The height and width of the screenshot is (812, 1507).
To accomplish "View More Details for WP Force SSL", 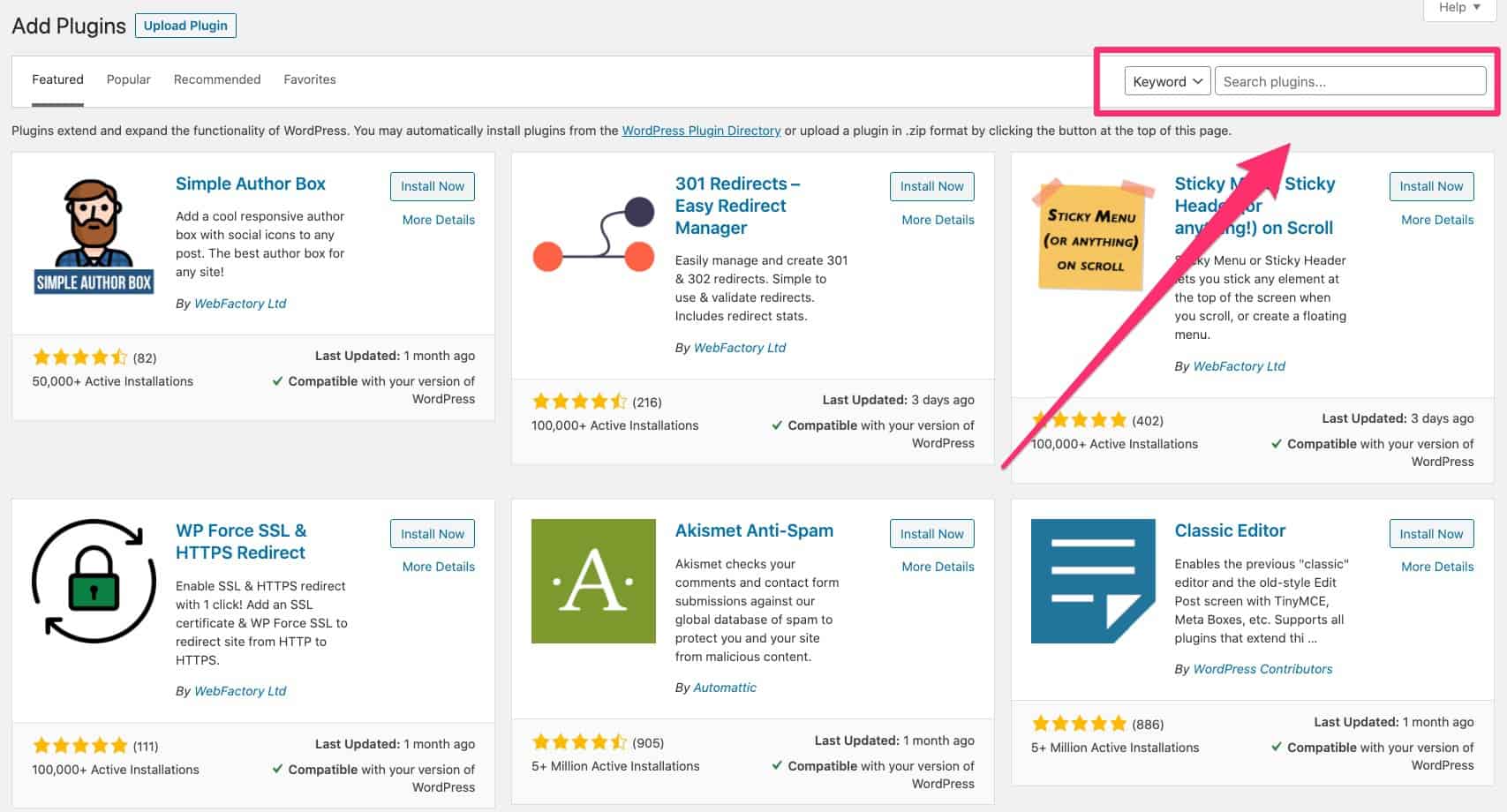I will tap(439, 567).
